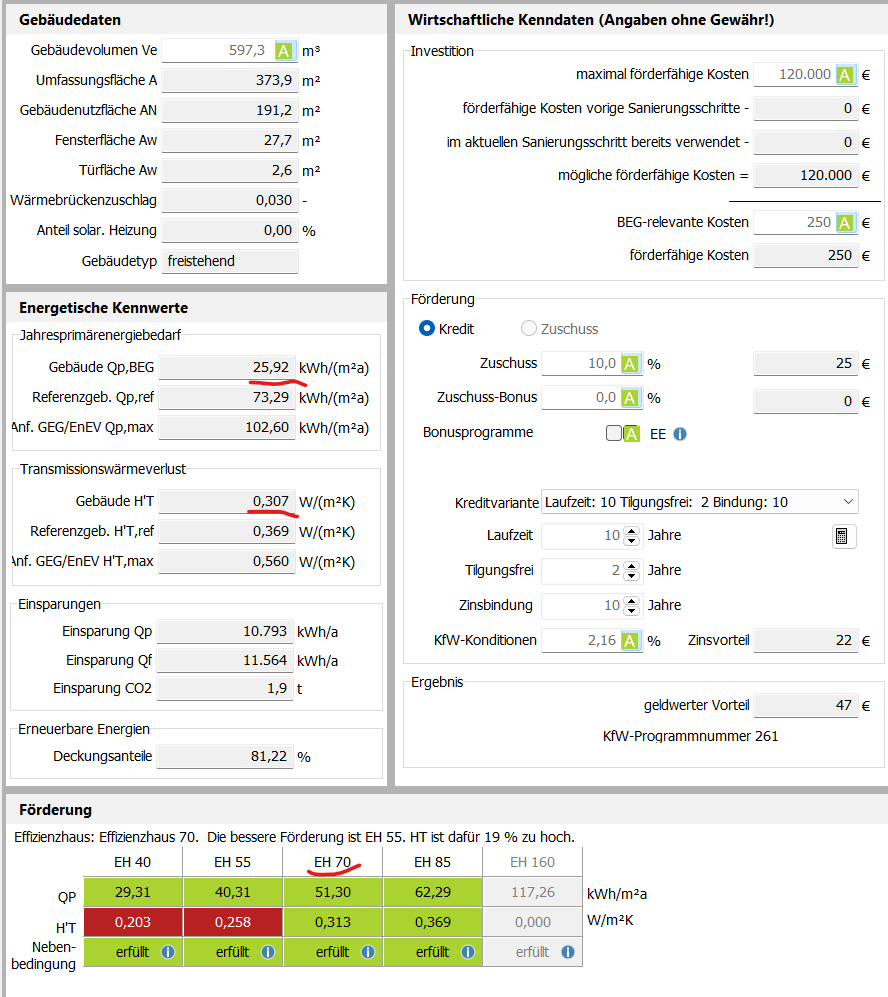Open the Kreditvariante dropdown
The image size is (888, 997).
[699, 502]
